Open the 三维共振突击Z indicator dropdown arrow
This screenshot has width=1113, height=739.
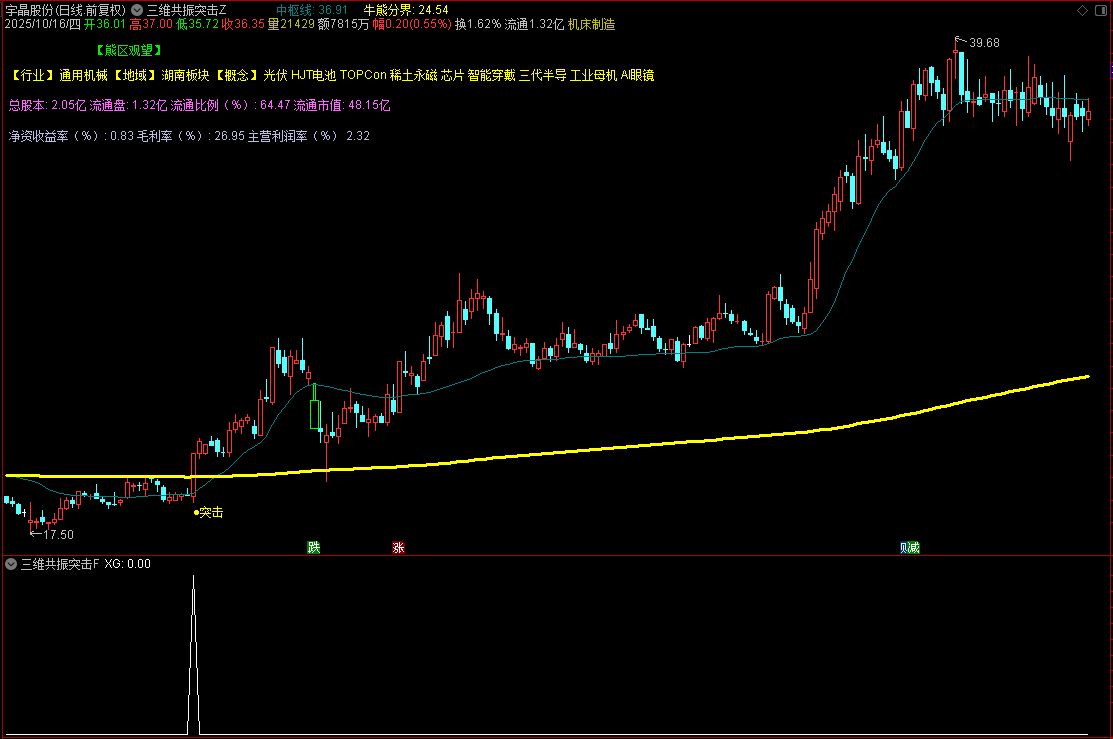click(137, 10)
